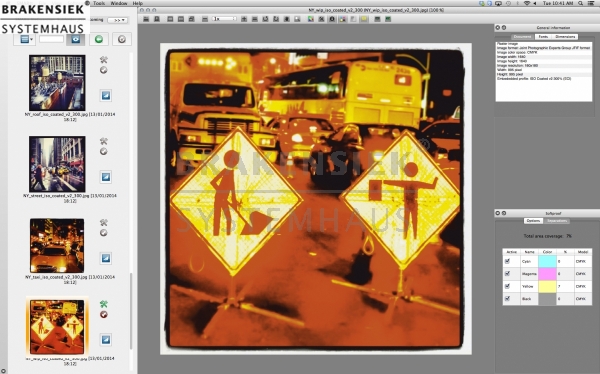This screenshot has height=374, width=600.
Task: Open the list view dropdown in sidebar
Action: [x=26, y=39]
